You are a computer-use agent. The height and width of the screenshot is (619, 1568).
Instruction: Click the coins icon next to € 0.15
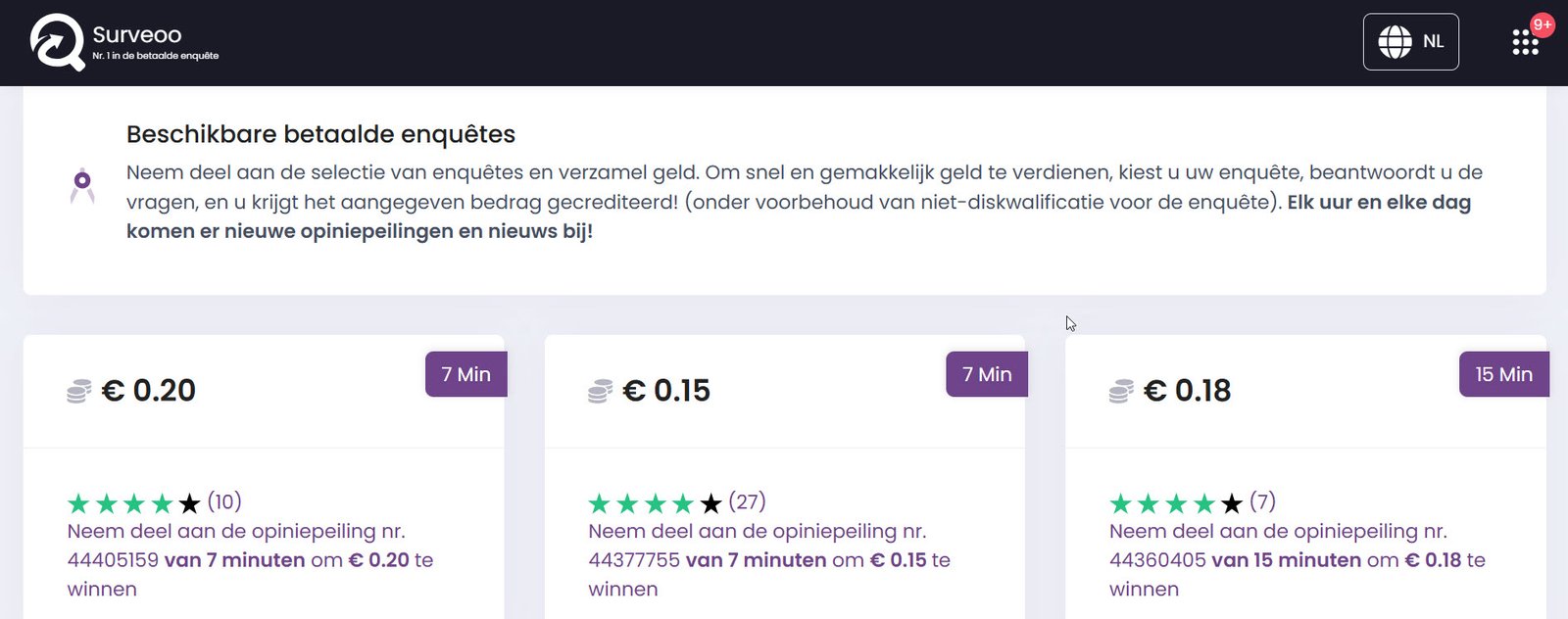[x=600, y=392]
